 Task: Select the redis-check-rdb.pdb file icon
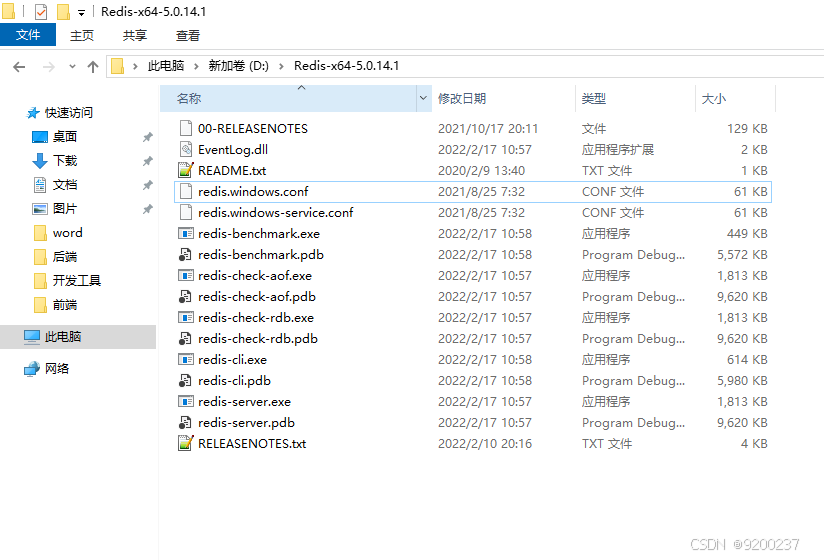coord(186,338)
